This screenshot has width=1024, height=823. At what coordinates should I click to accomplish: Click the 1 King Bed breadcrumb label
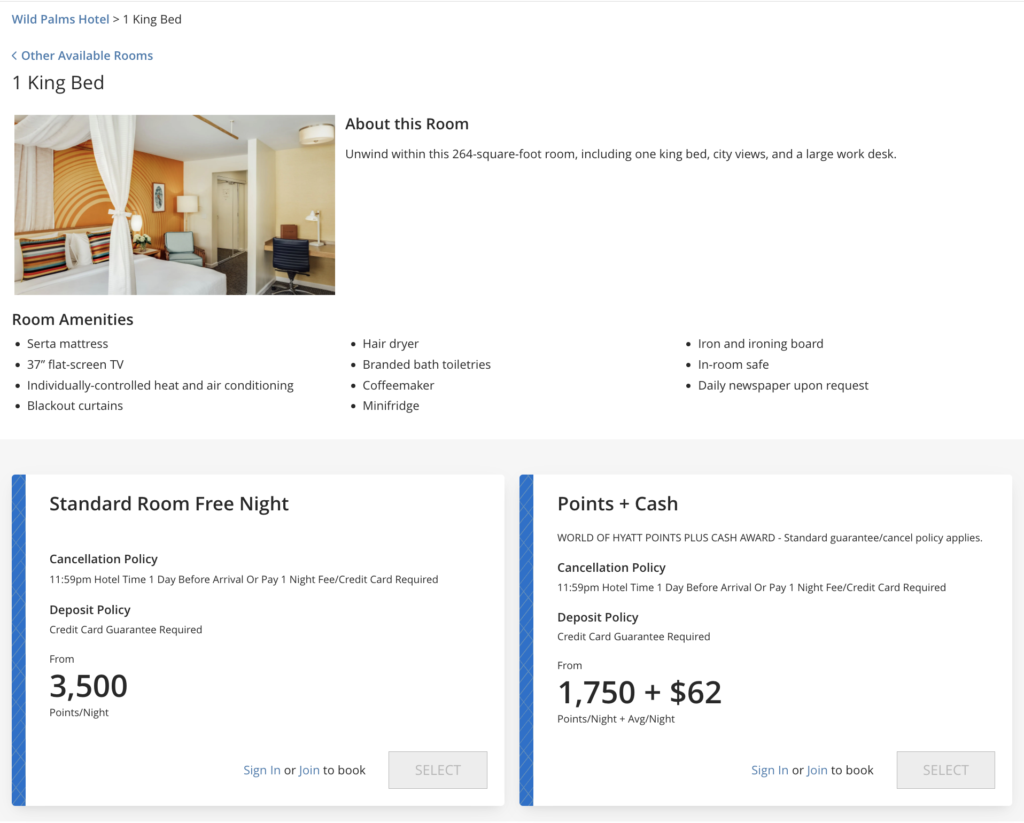point(152,18)
